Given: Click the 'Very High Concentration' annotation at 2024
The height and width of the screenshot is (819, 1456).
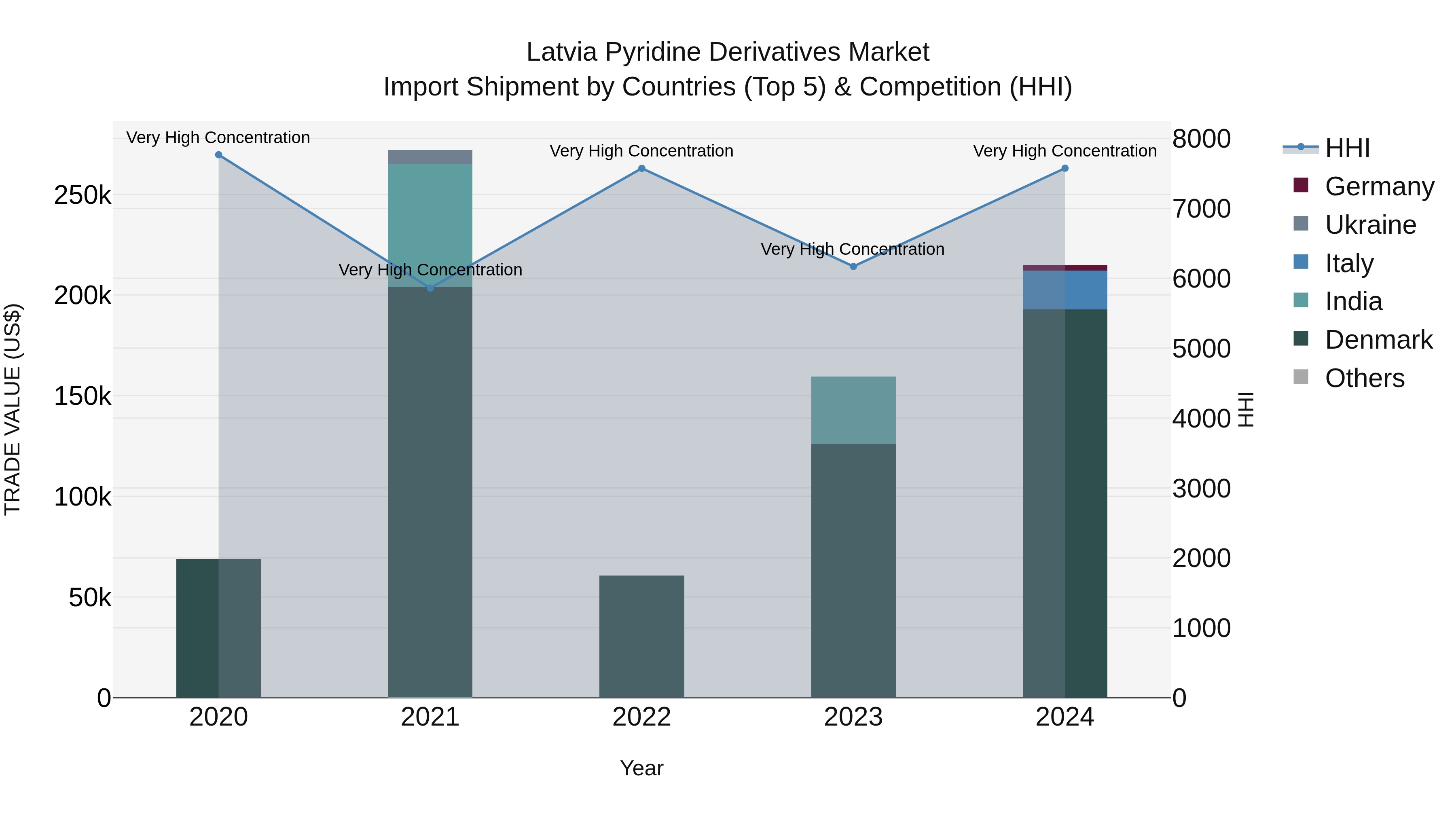Looking at the screenshot, I should [1065, 152].
